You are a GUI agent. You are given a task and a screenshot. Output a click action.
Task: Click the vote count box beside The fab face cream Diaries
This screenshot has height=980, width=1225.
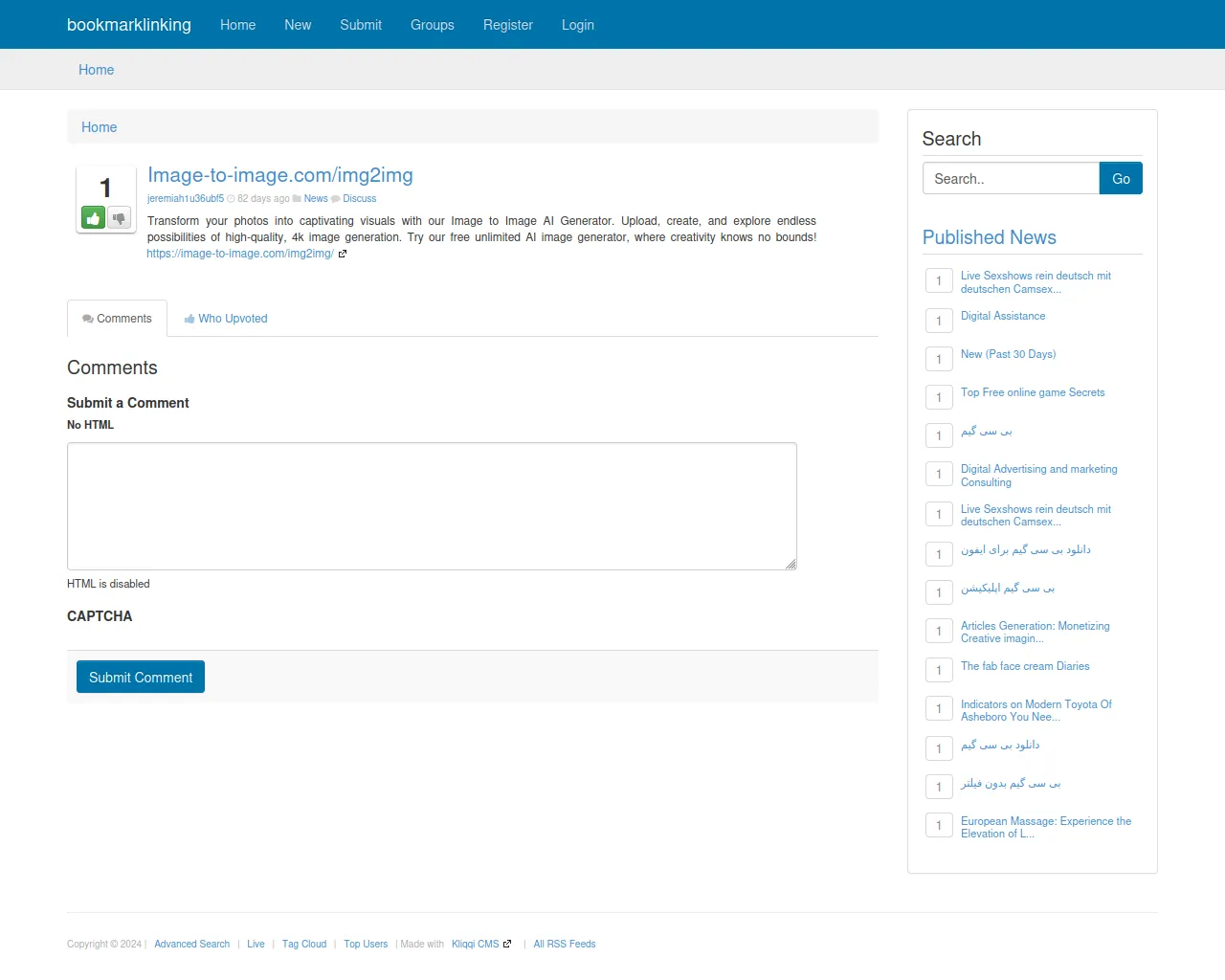(x=939, y=670)
